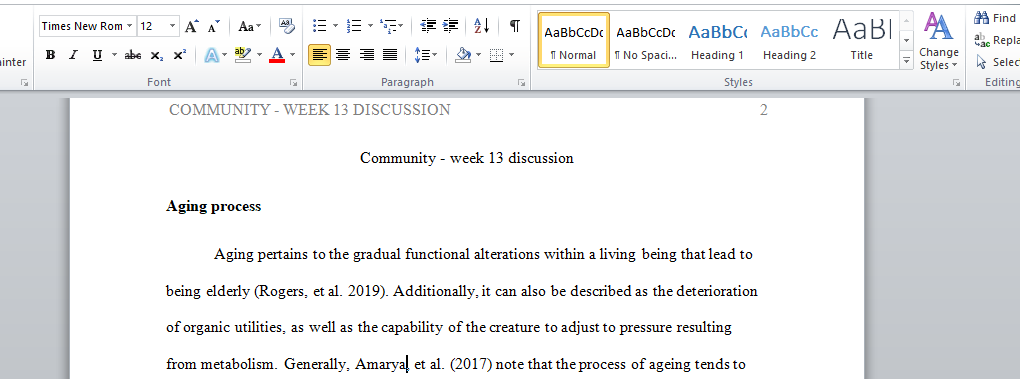The width and height of the screenshot is (1020, 379).
Task: Apply the Title style
Action: pyautogui.click(x=862, y=40)
